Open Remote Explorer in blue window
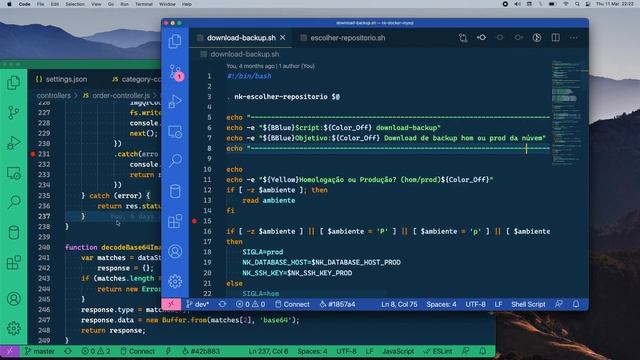Screen dimensions: 640x360 [x=175, y=132]
